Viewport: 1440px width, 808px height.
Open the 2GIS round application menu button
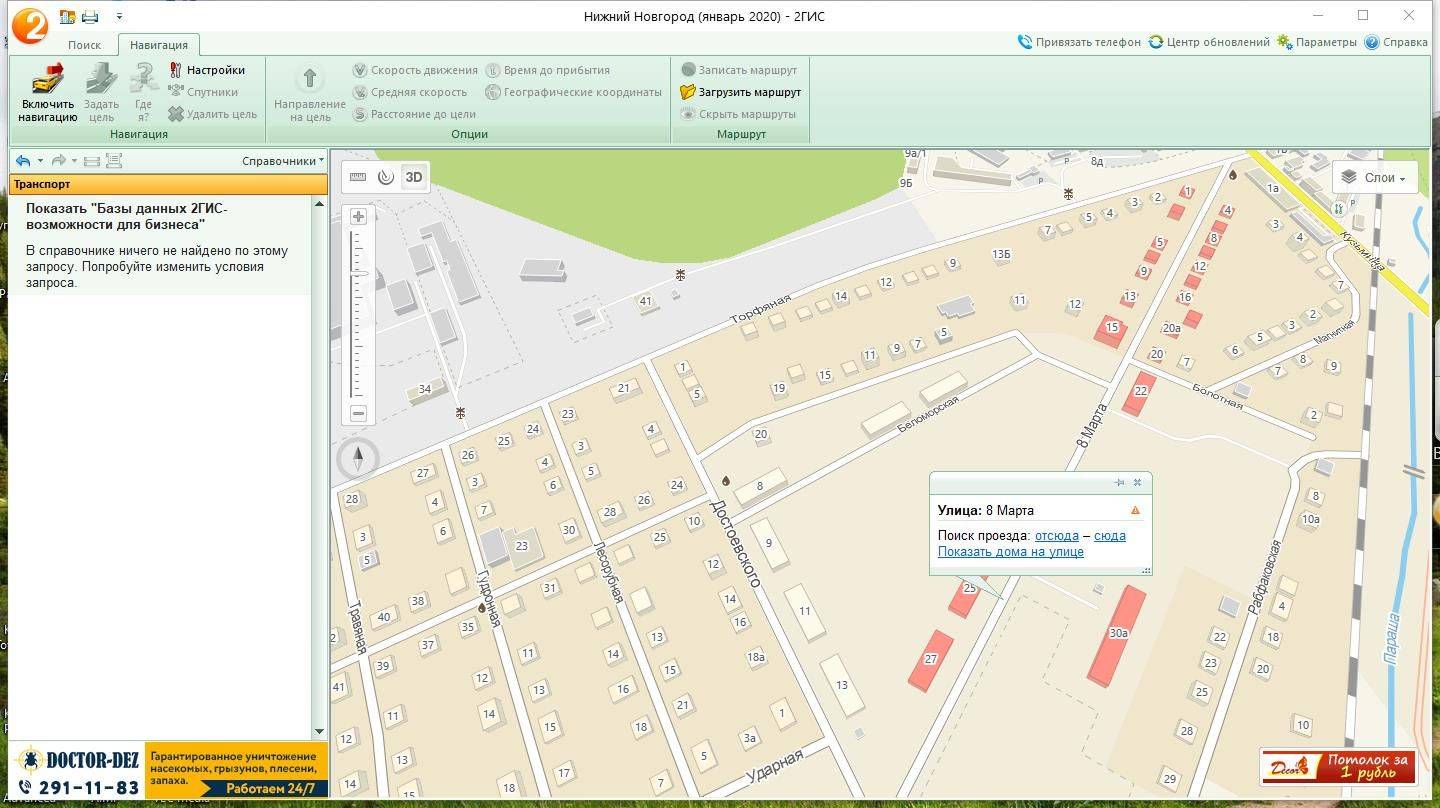pos(30,25)
